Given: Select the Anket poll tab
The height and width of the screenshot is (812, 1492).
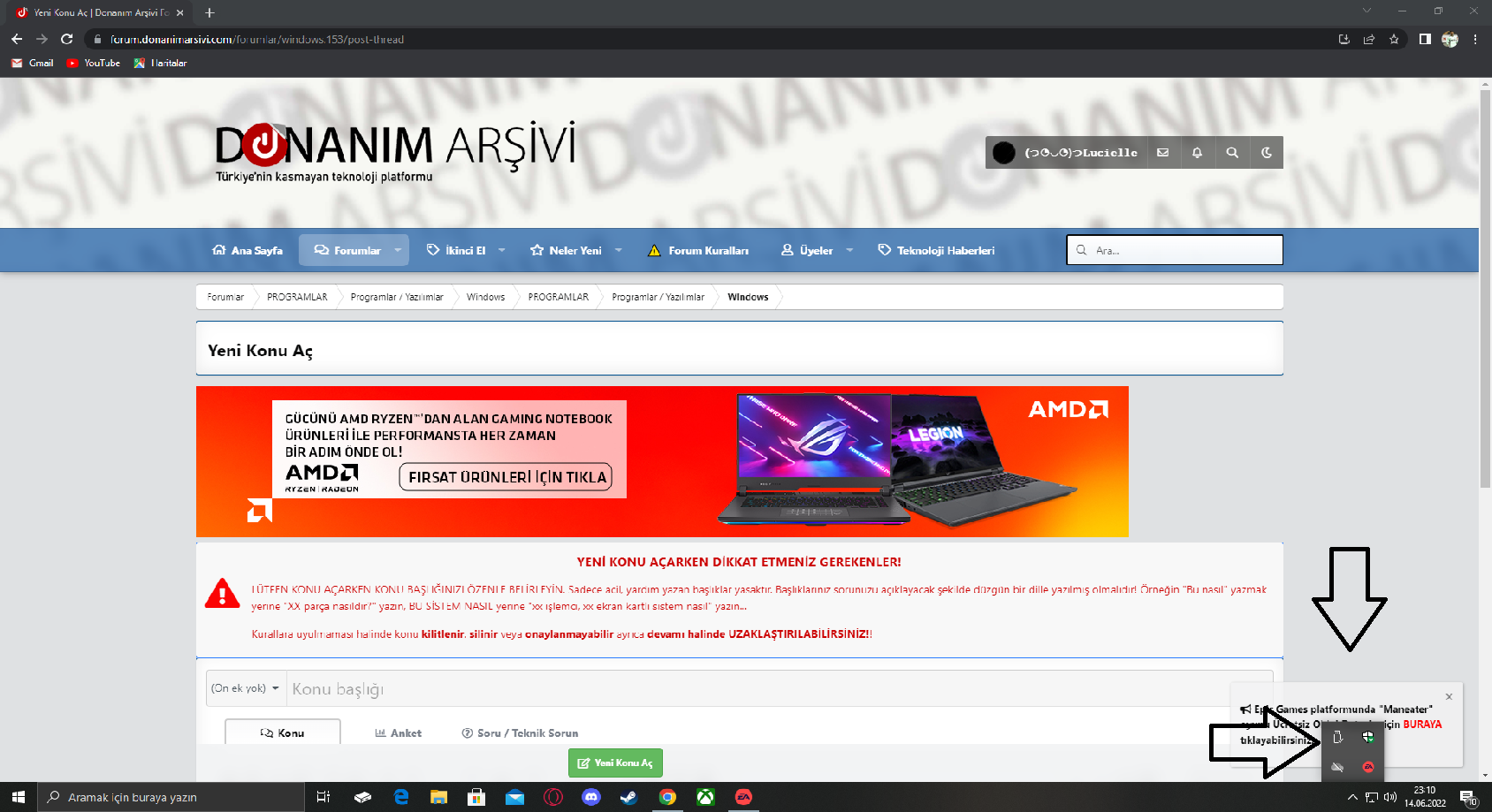Looking at the screenshot, I should (x=398, y=732).
